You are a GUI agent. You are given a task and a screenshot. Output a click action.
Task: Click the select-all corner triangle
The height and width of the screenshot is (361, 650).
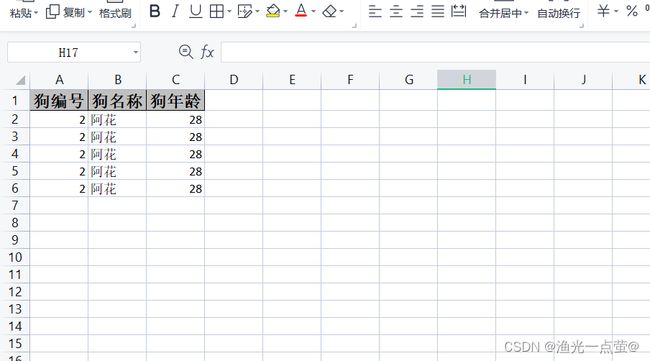pyautogui.click(x=19, y=80)
